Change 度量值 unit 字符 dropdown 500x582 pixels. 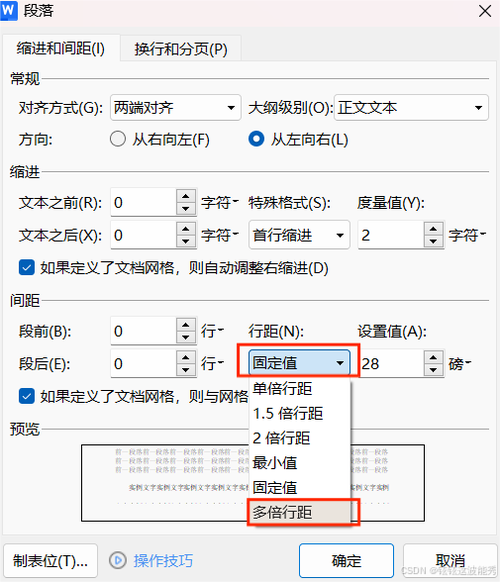(467, 235)
